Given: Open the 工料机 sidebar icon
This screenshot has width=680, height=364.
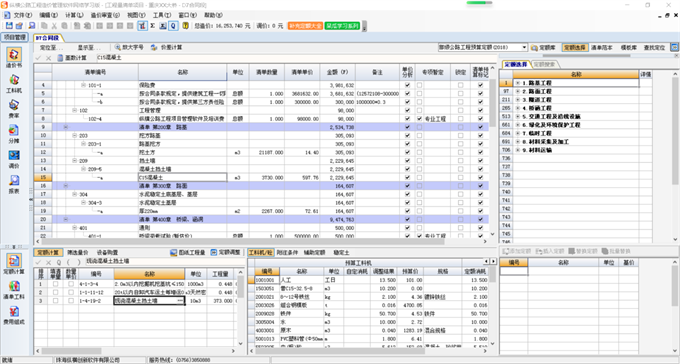Looking at the screenshot, I should [x=14, y=83].
